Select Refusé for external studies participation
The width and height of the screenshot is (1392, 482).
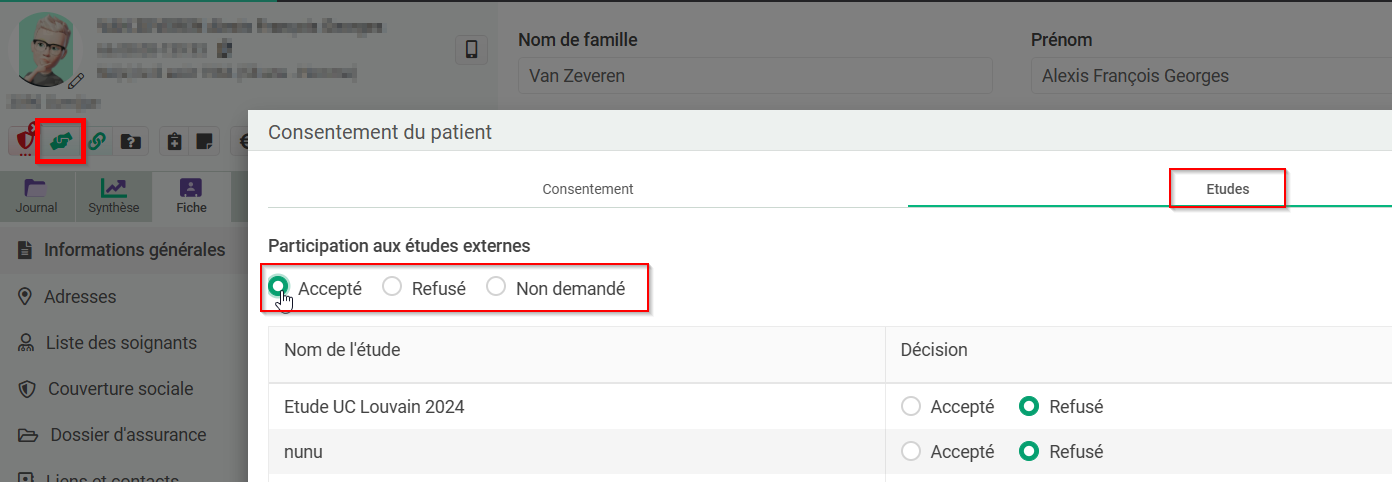point(425,288)
